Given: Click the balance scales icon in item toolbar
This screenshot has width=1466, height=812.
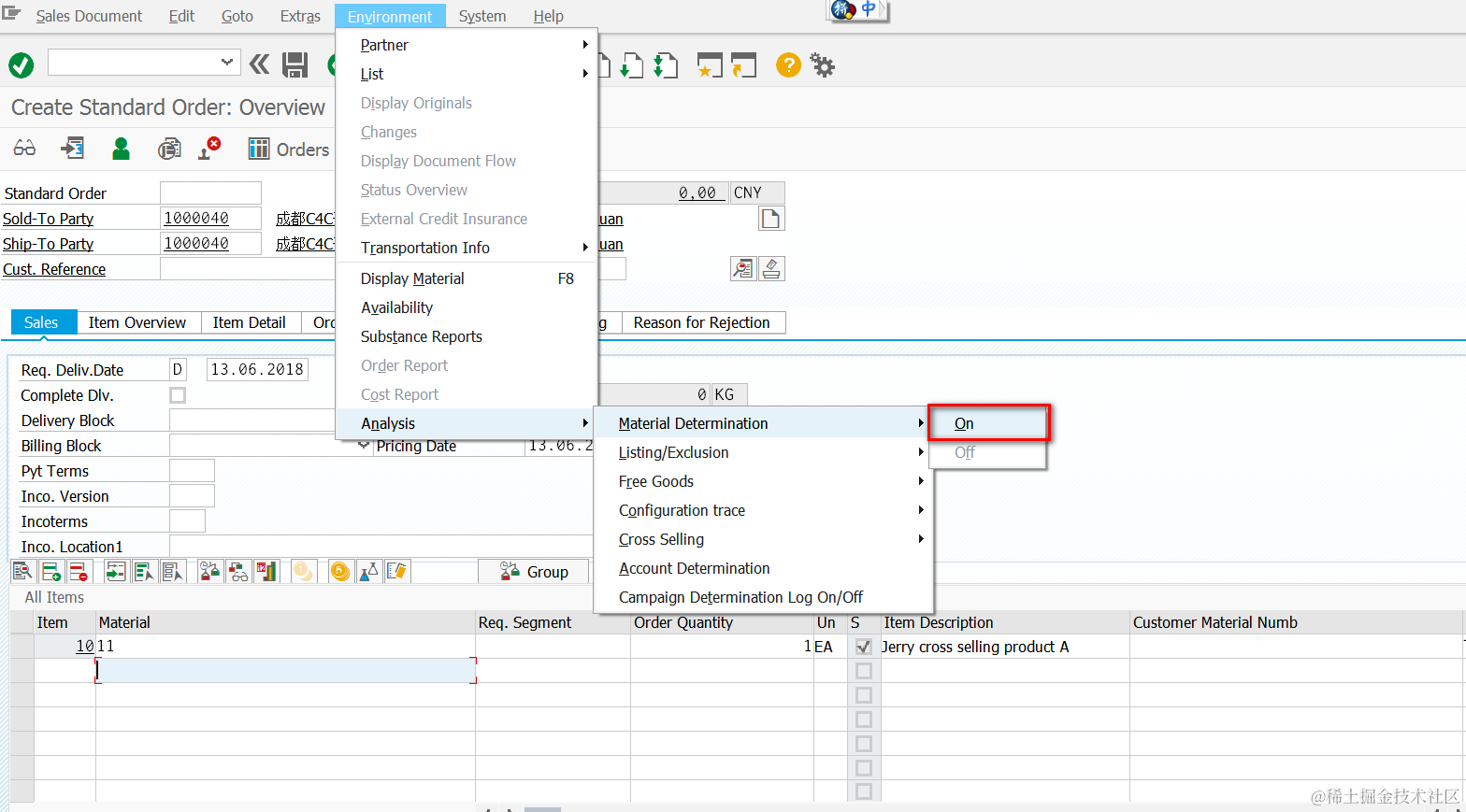Looking at the screenshot, I should [x=210, y=571].
